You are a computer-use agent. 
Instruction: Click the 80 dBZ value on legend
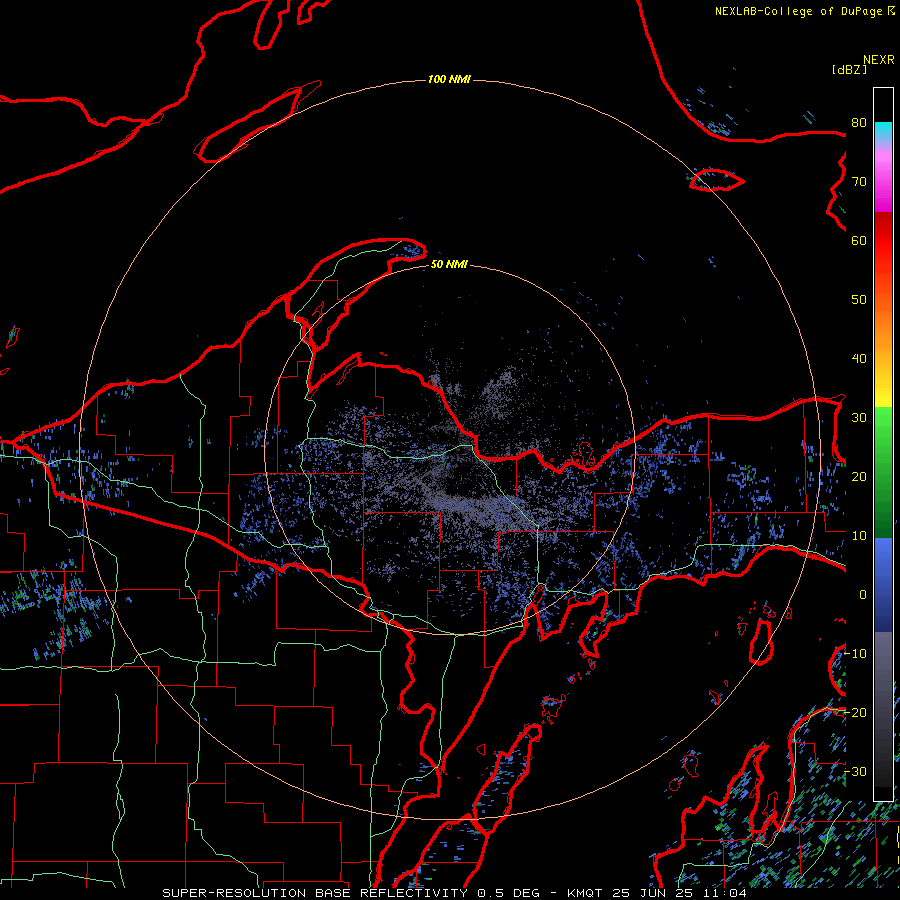859,123
